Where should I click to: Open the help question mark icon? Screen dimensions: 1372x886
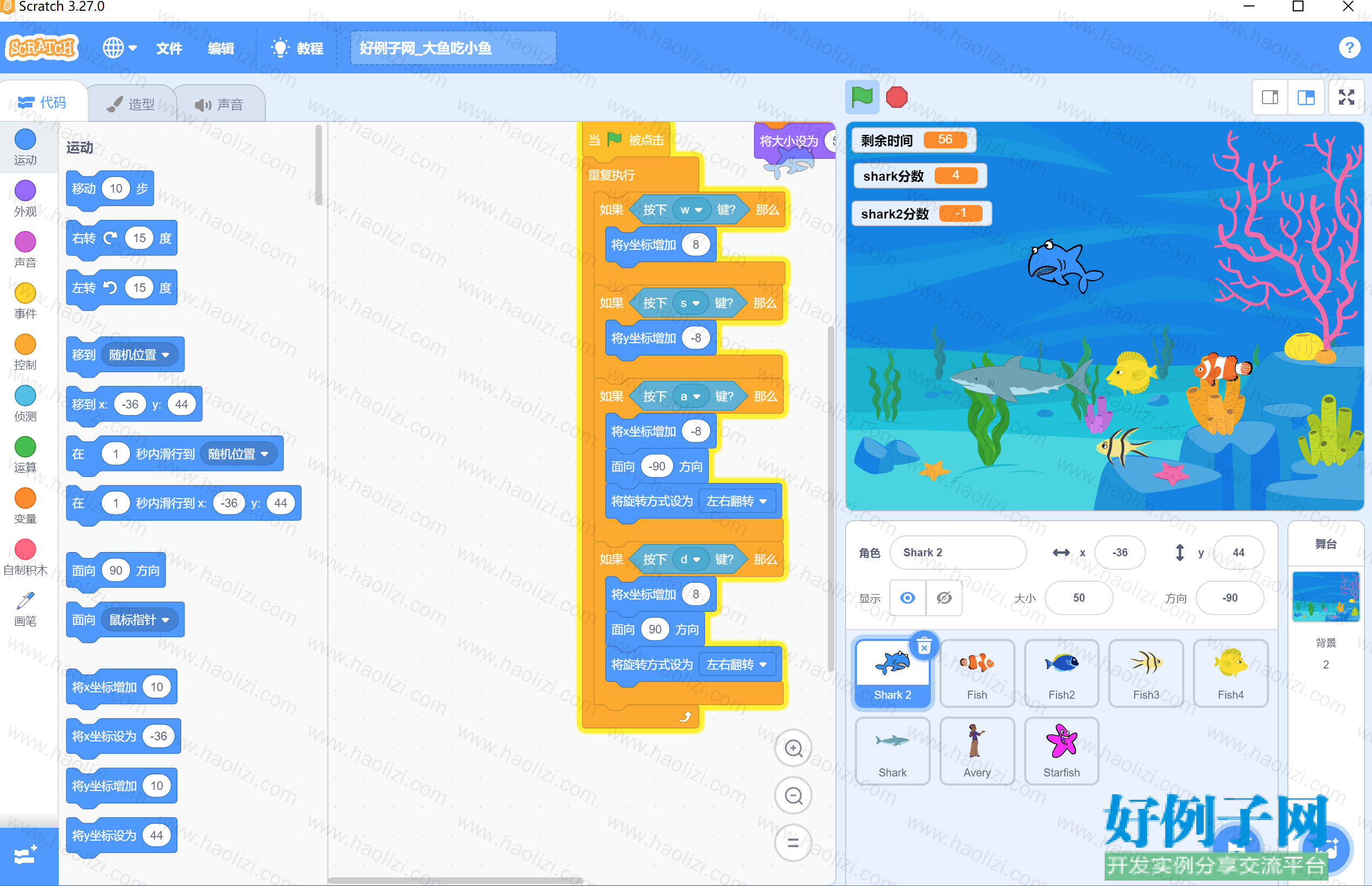pos(1349,47)
